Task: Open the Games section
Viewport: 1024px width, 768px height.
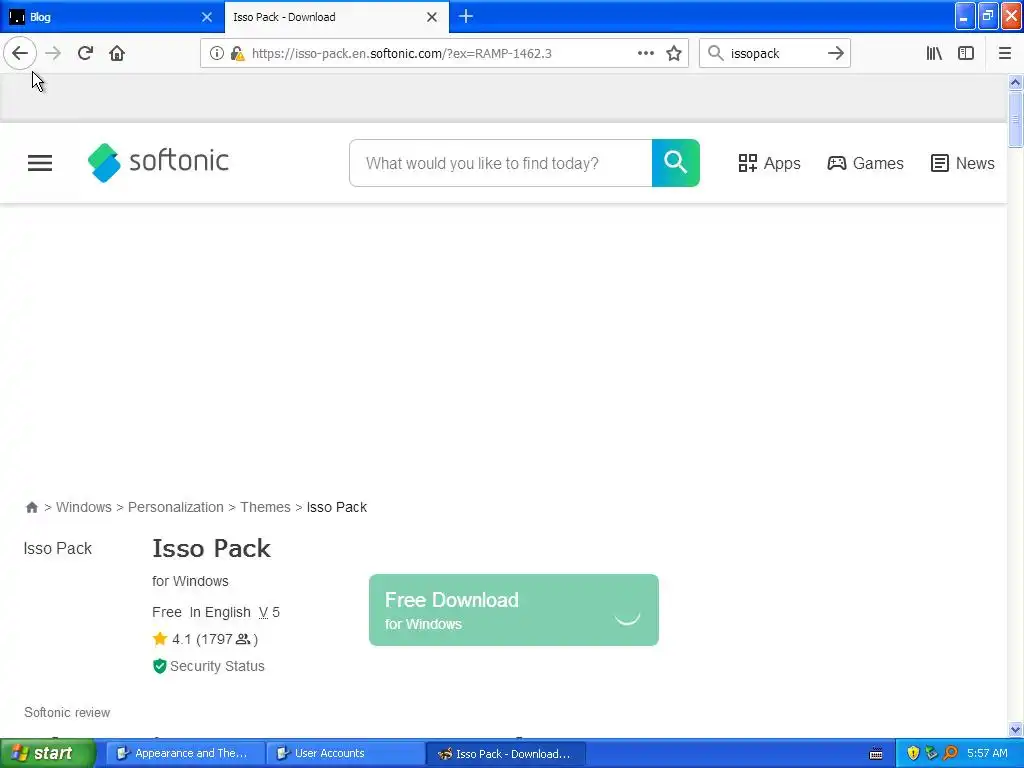Action: point(865,163)
